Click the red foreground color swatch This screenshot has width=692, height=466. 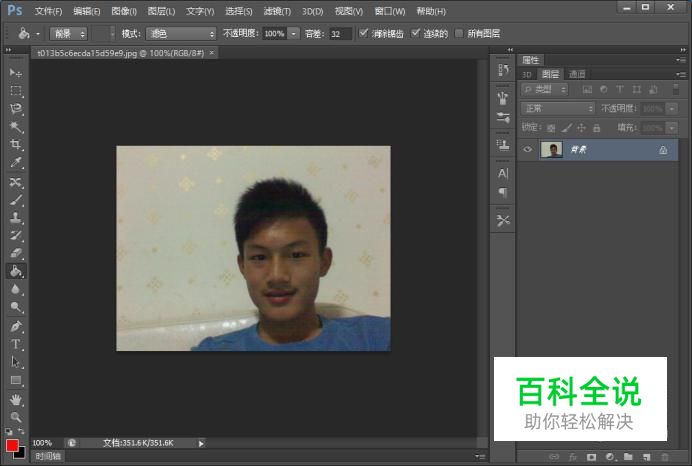[12, 444]
